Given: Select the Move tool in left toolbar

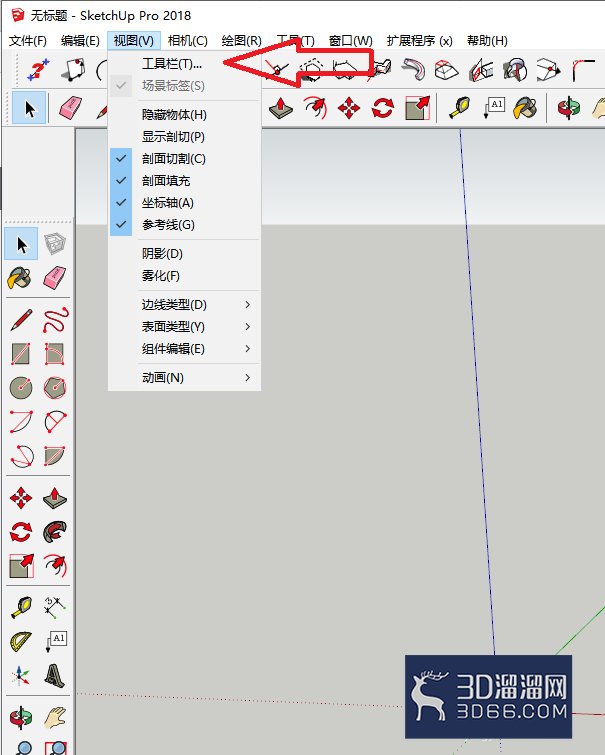Looking at the screenshot, I should (21, 498).
